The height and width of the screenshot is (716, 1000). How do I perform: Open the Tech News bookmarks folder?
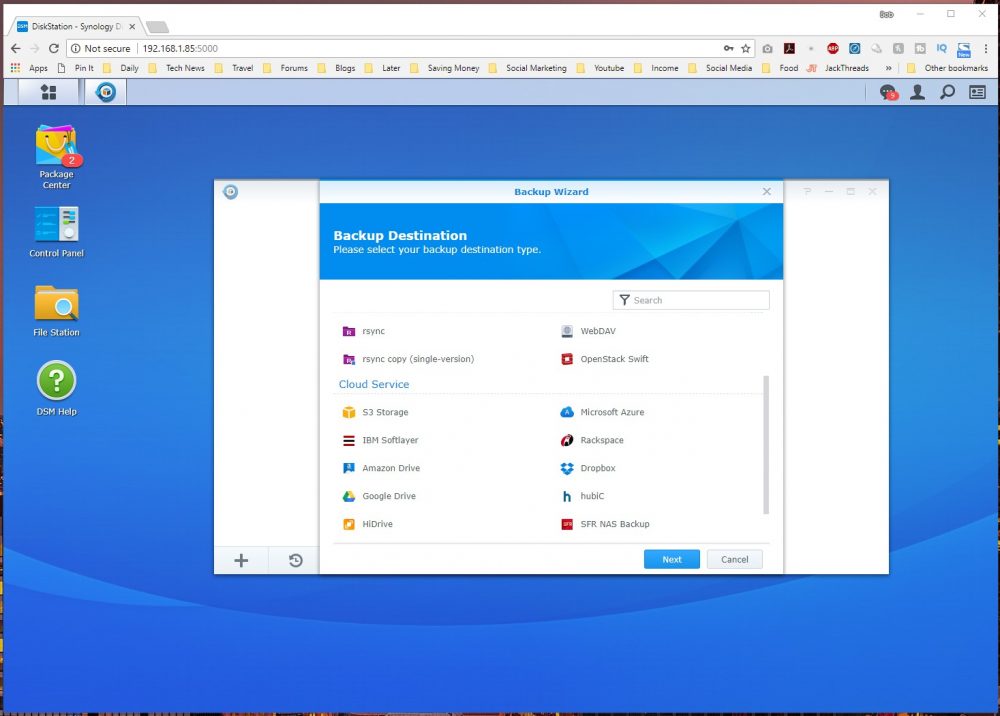(177, 68)
